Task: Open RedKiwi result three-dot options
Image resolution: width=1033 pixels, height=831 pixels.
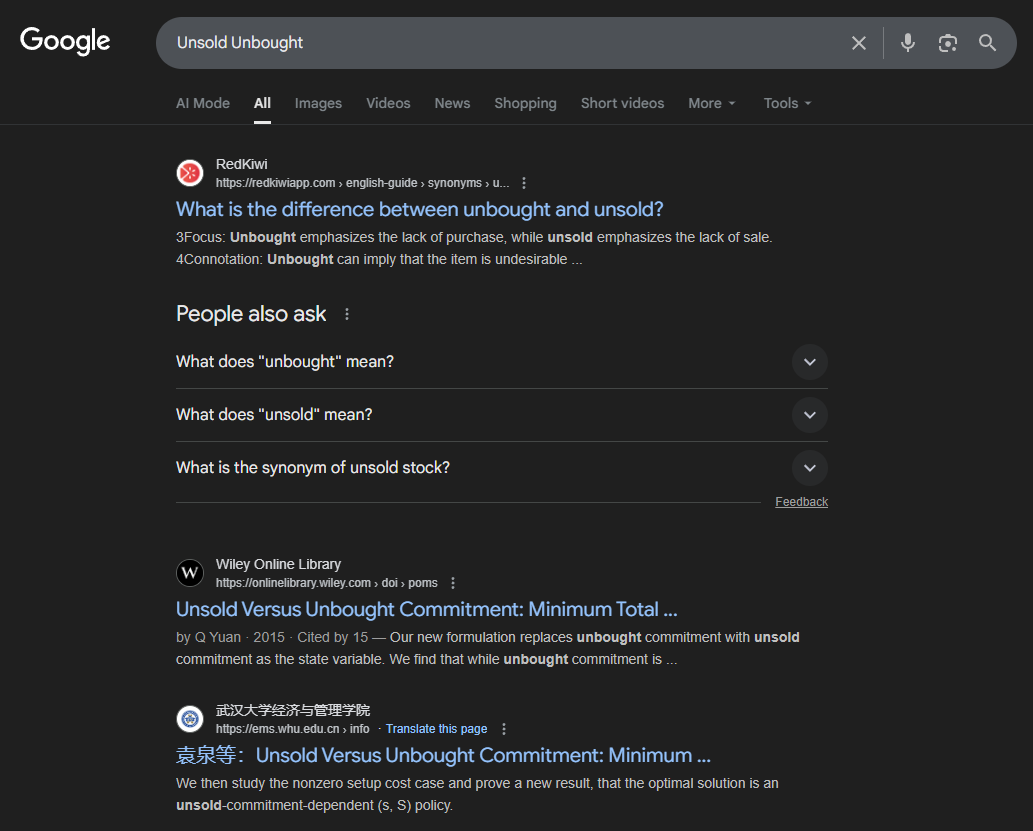Action: 524,183
